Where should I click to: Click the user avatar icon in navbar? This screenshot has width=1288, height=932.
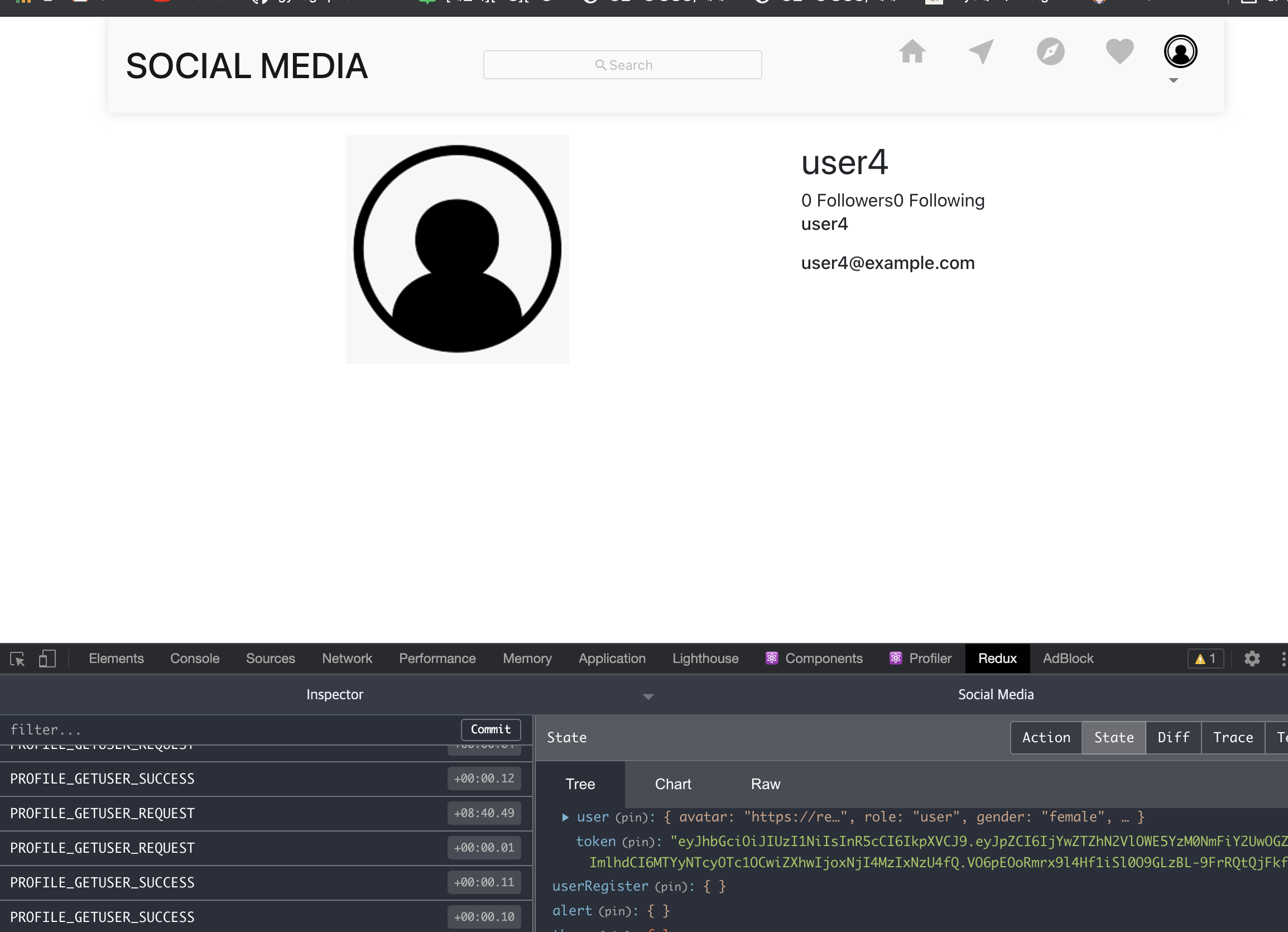click(1180, 52)
